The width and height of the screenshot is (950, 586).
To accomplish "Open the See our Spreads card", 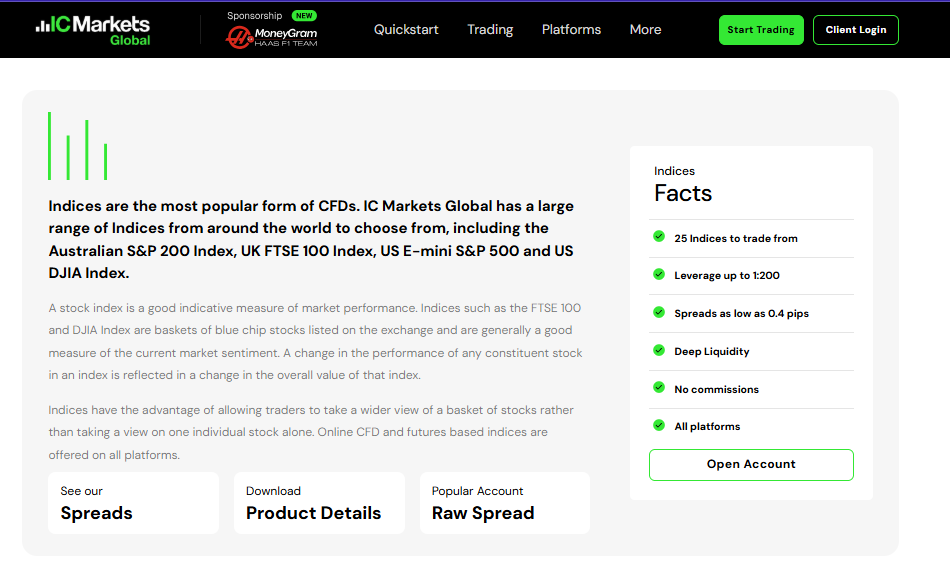I will click(133, 503).
